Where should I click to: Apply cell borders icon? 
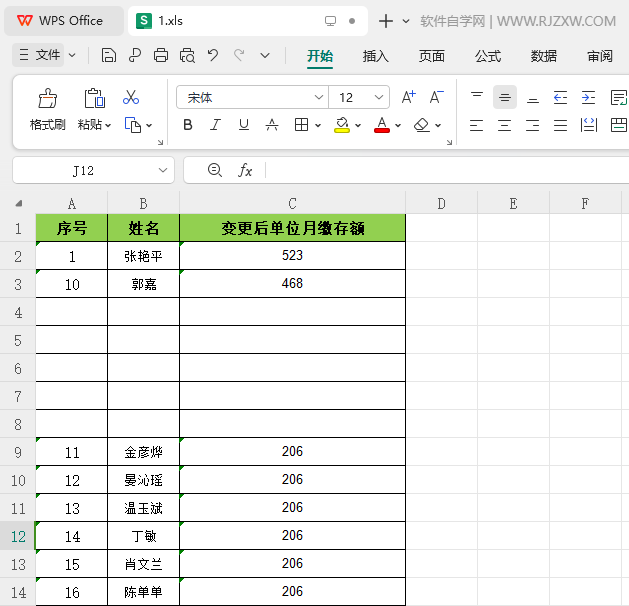(301, 125)
